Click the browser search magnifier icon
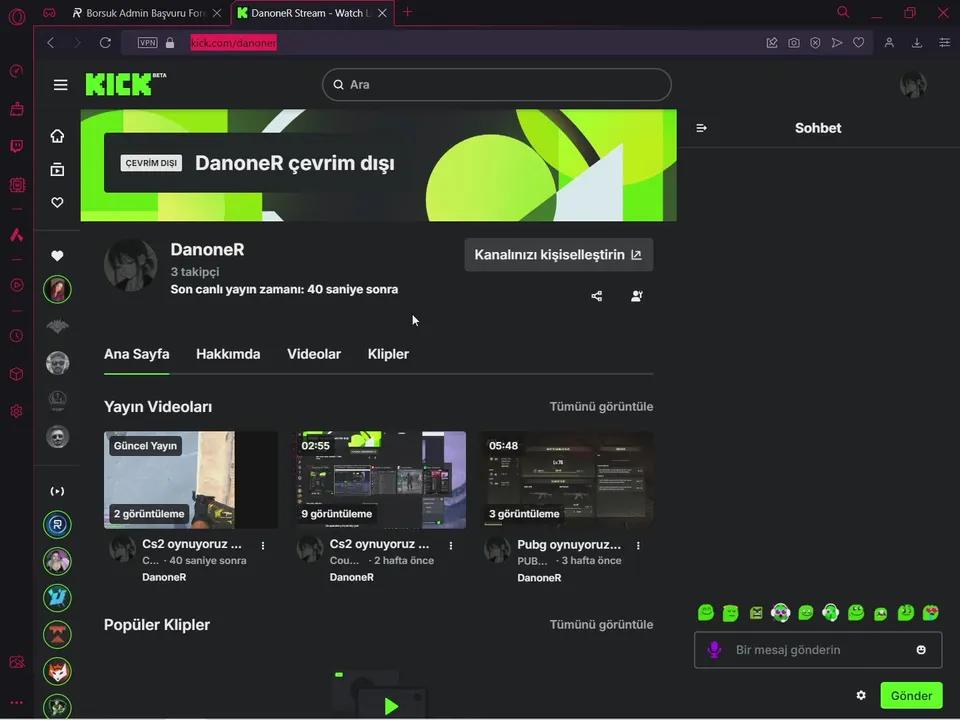The width and height of the screenshot is (960, 720). tap(843, 12)
